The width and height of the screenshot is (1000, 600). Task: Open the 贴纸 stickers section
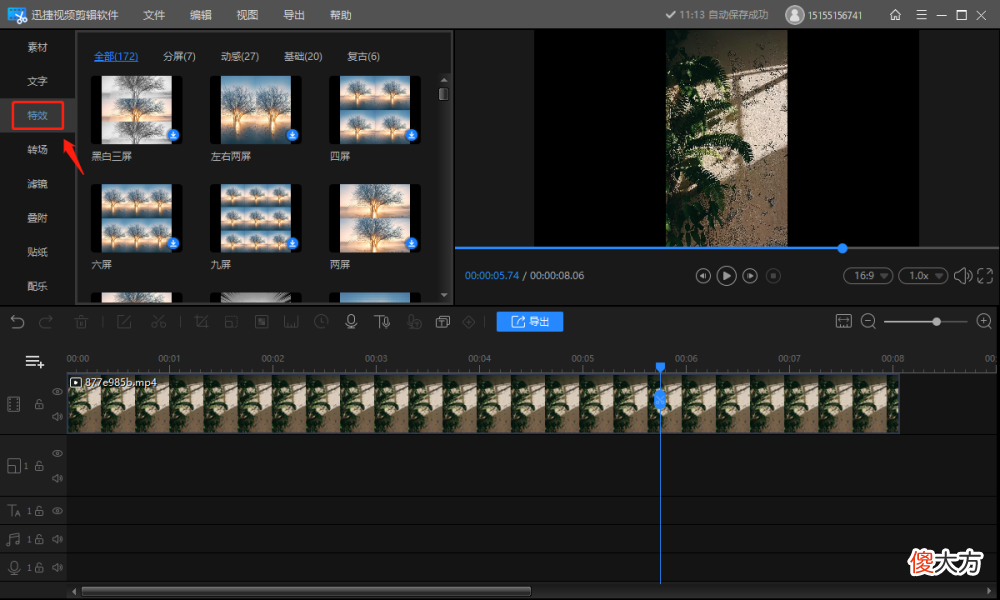click(37, 252)
